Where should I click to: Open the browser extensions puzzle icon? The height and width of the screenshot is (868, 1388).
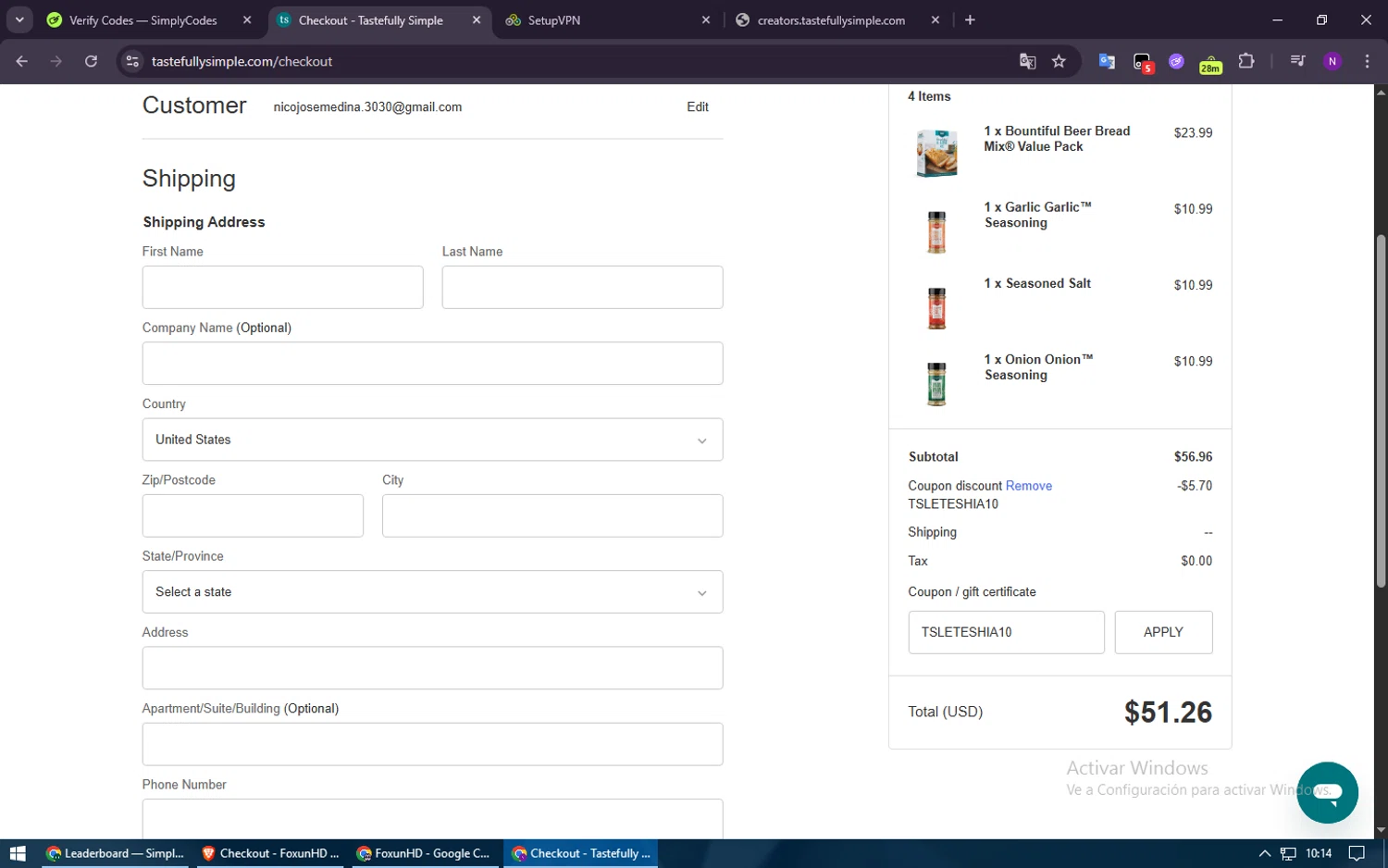1246,61
